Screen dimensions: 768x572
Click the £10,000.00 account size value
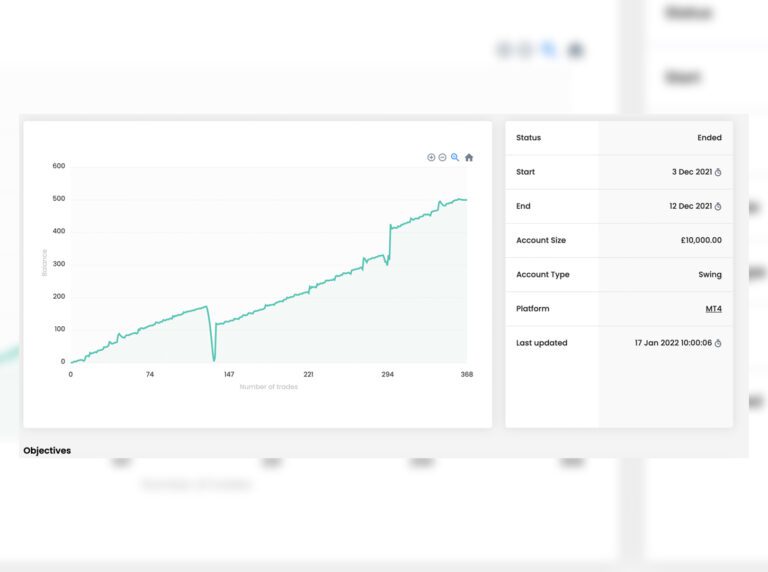pos(701,240)
